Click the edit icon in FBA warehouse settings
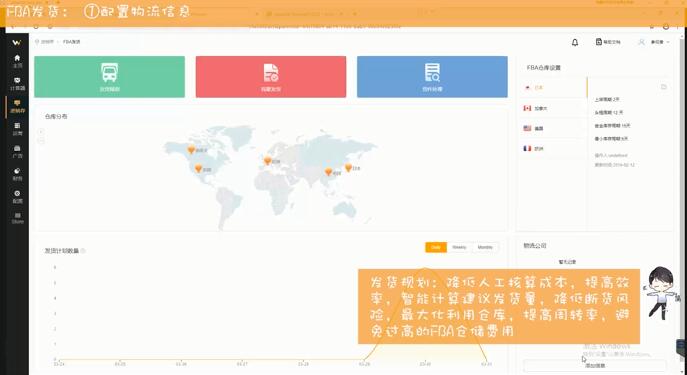Viewport: 687px width, 375px height. (664, 87)
